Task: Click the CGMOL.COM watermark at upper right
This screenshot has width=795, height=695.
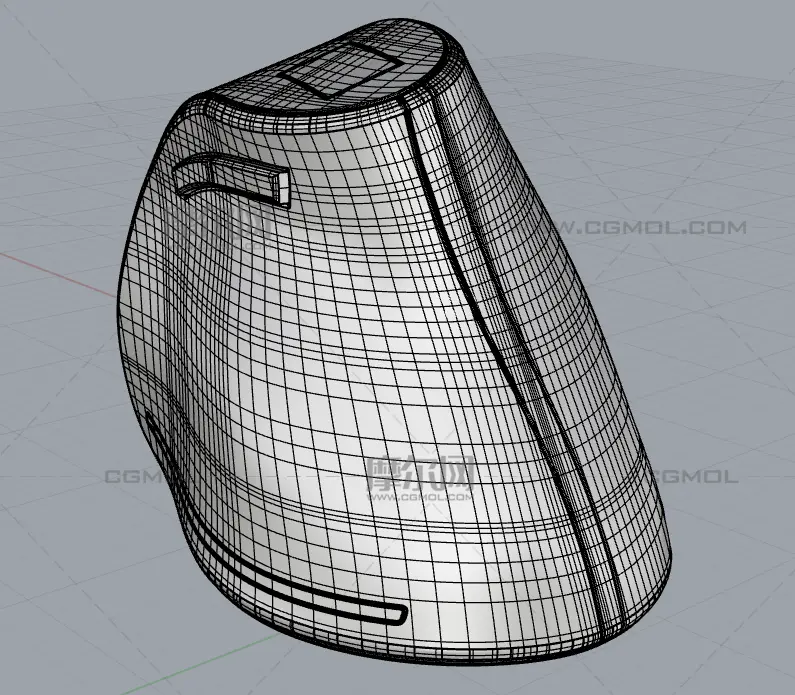Action: [x=650, y=228]
